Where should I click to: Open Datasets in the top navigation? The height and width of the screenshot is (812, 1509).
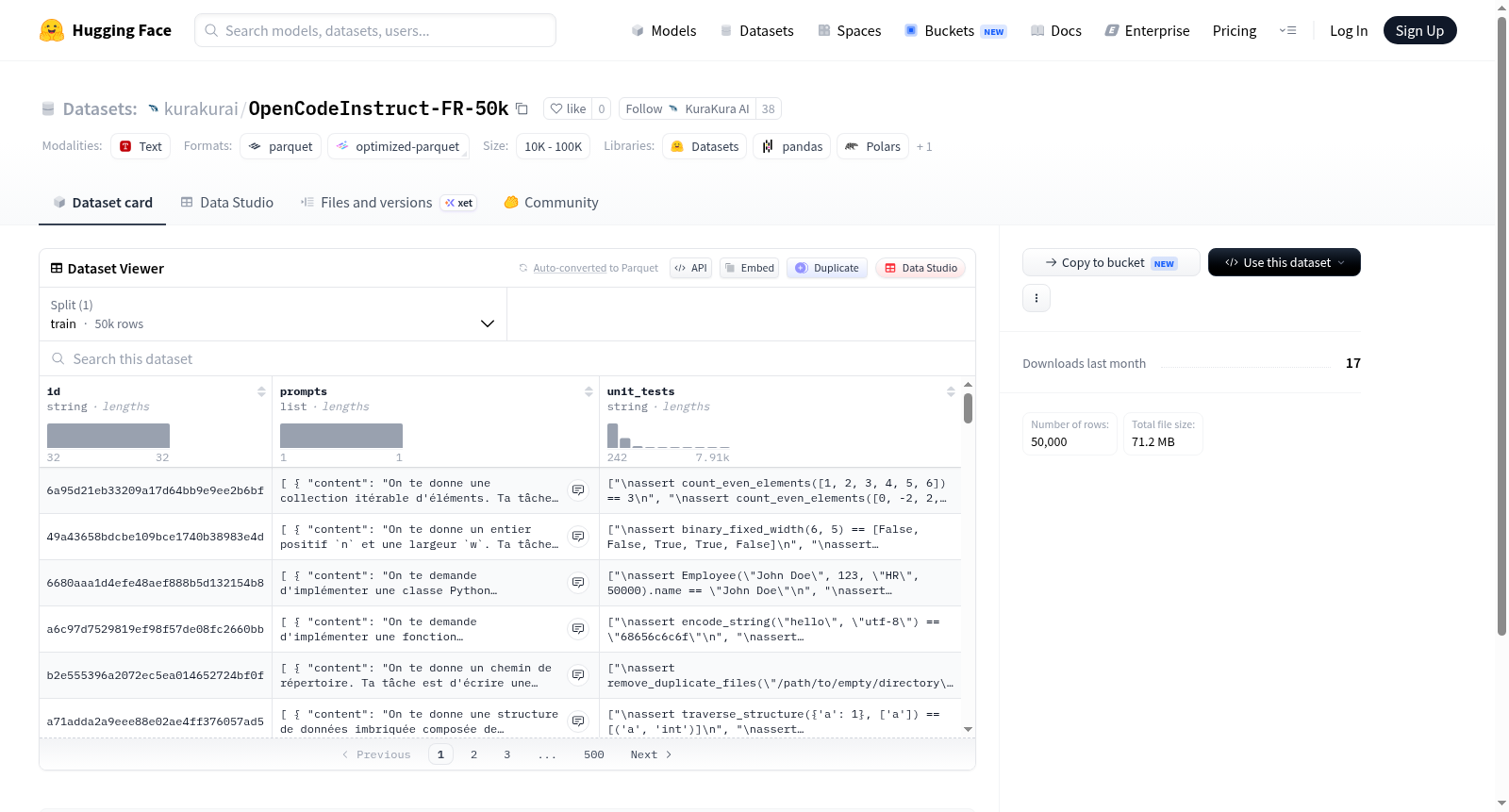click(x=757, y=30)
